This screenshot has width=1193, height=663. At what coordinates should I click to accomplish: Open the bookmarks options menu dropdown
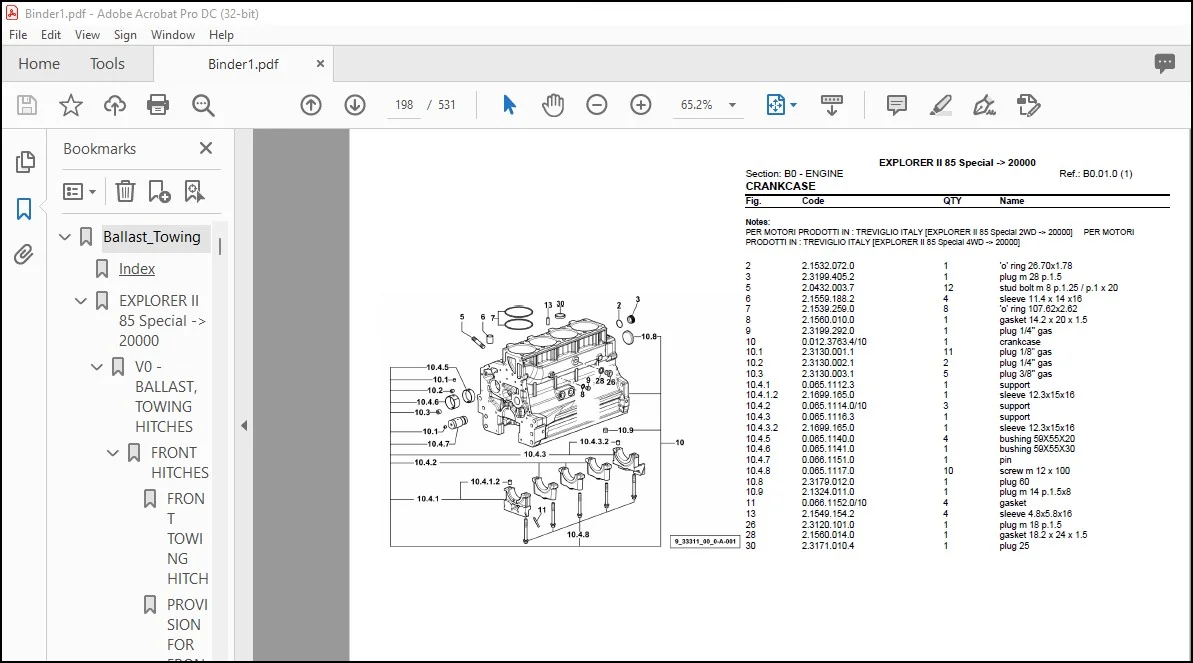79,191
